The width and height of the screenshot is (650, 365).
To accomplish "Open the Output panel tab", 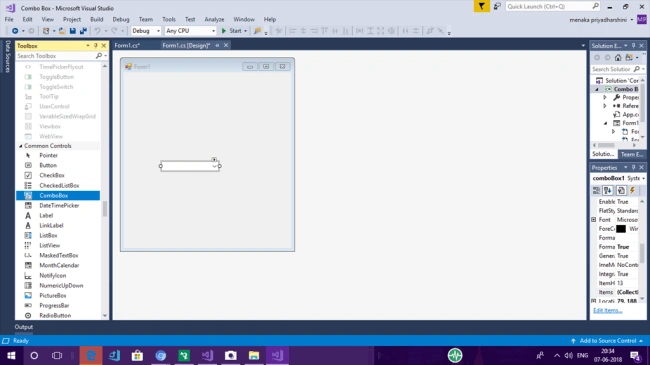I will point(24,327).
